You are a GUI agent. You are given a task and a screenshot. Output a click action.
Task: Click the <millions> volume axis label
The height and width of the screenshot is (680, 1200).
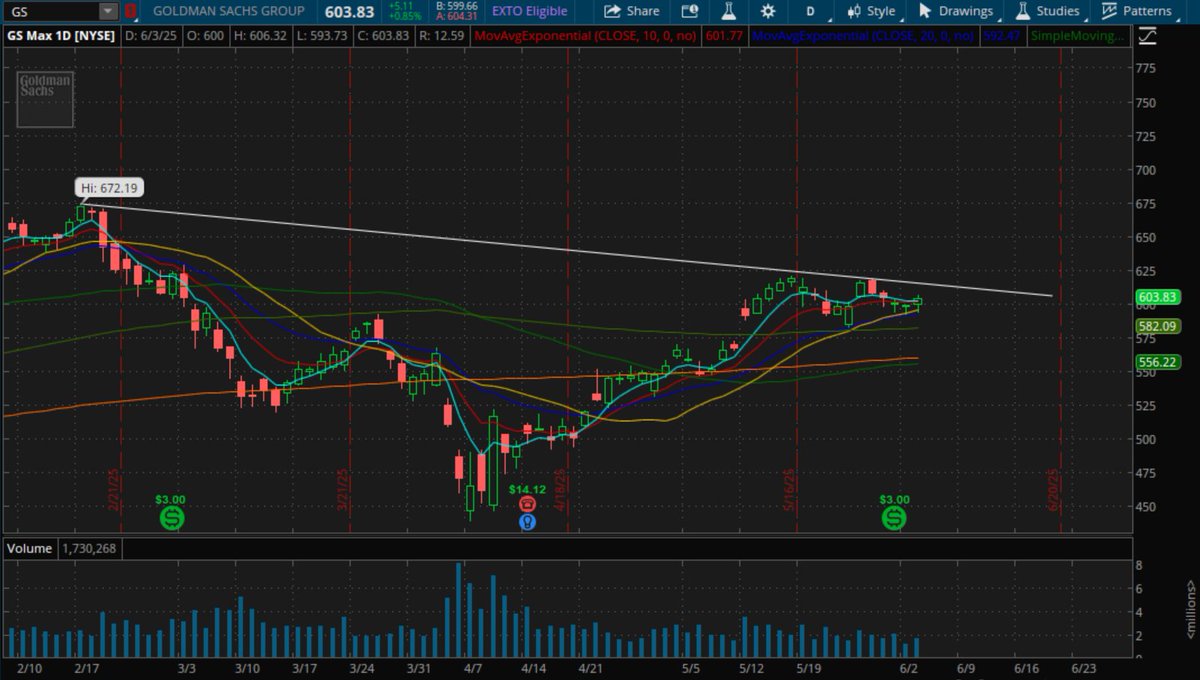click(1190, 609)
